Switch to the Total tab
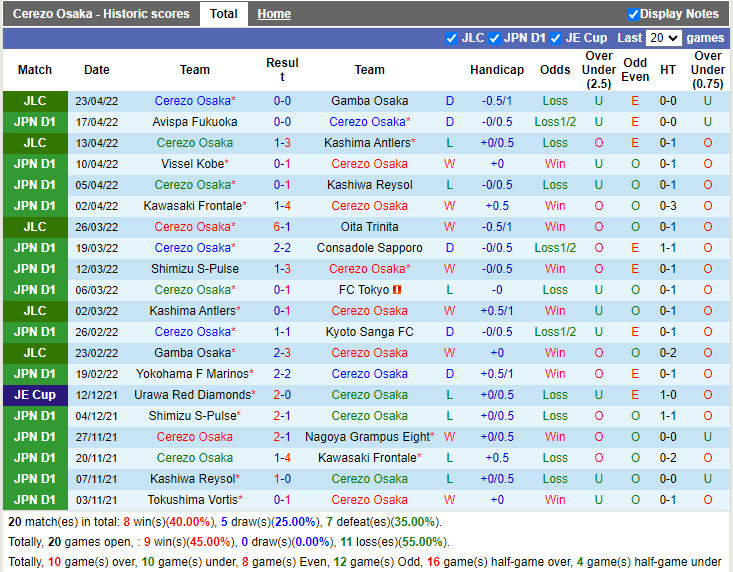733x572 pixels. point(223,14)
